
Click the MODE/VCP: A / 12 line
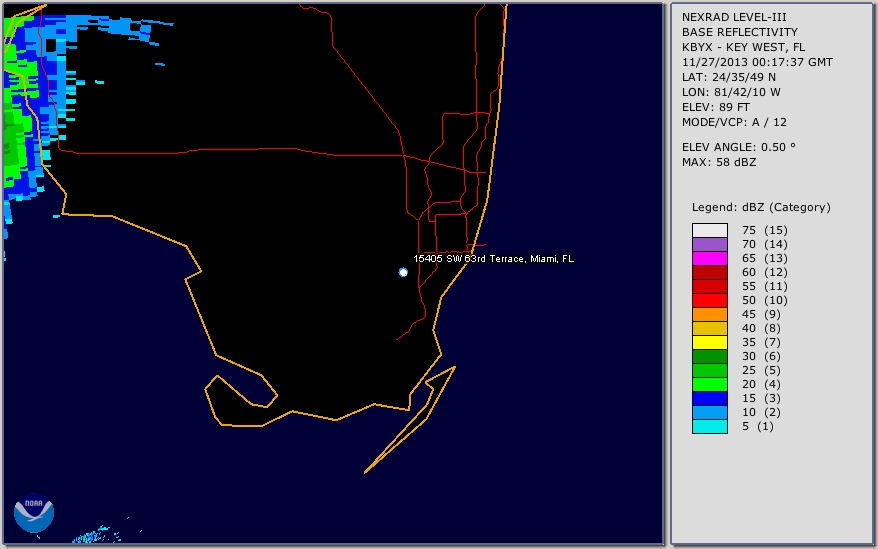click(x=734, y=122)
